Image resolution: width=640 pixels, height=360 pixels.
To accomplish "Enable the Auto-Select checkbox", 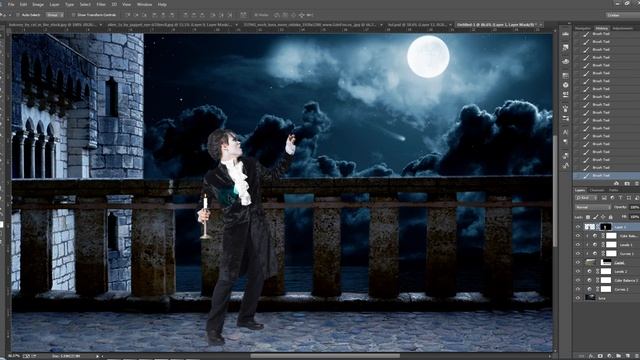I will tap(18, 15).
